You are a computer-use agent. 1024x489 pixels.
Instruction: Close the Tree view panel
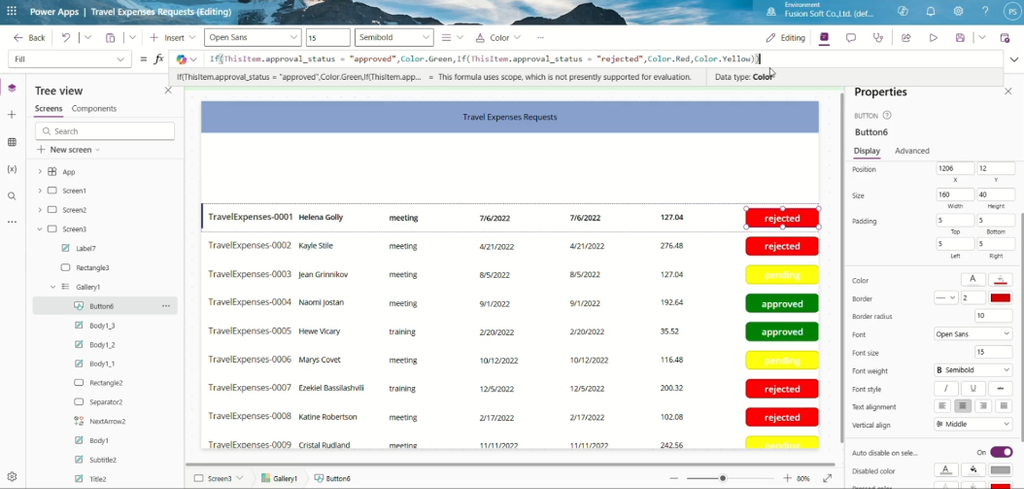[168, 91]
